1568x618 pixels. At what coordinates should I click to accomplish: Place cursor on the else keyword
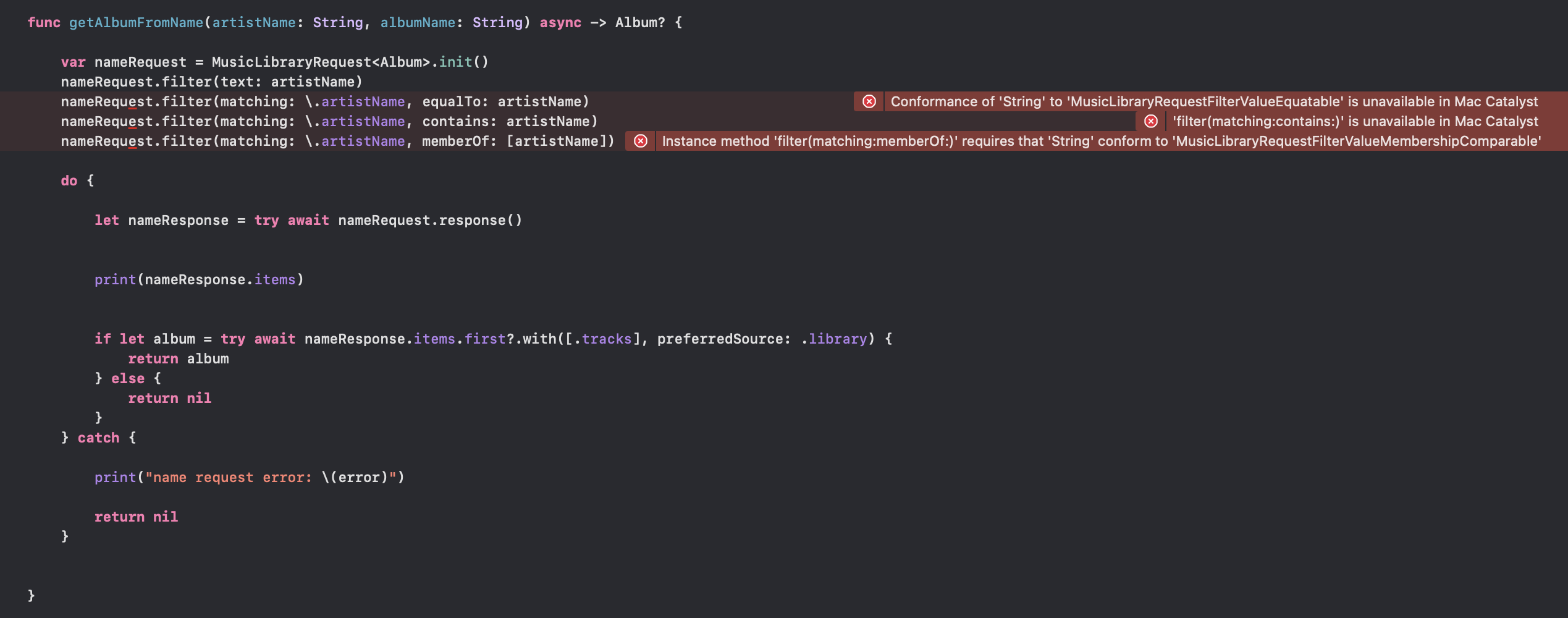click(127, 378)
